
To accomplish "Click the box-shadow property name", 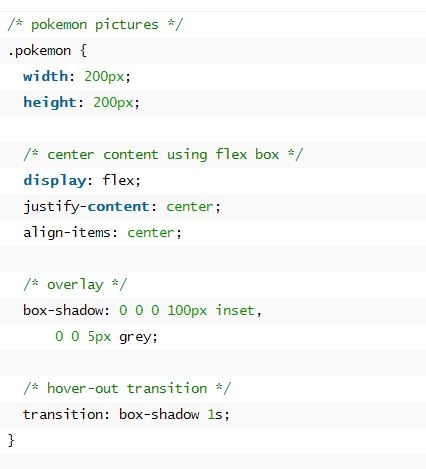I will point(63,311).
